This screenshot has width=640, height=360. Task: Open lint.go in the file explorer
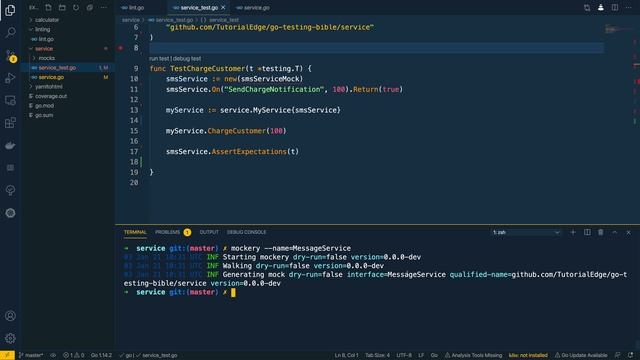46,39
